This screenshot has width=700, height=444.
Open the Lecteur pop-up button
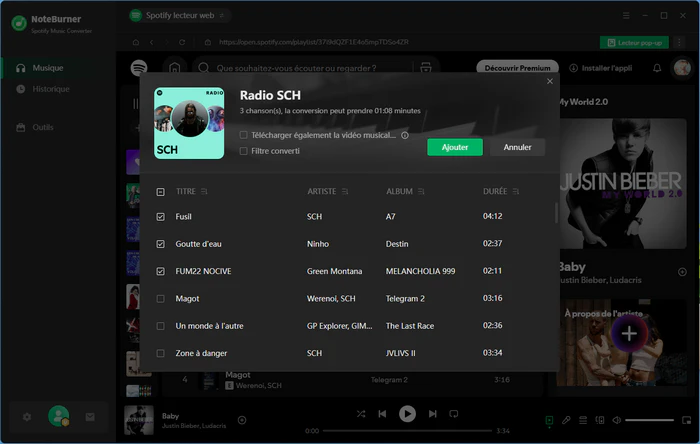tap(634, 42)
